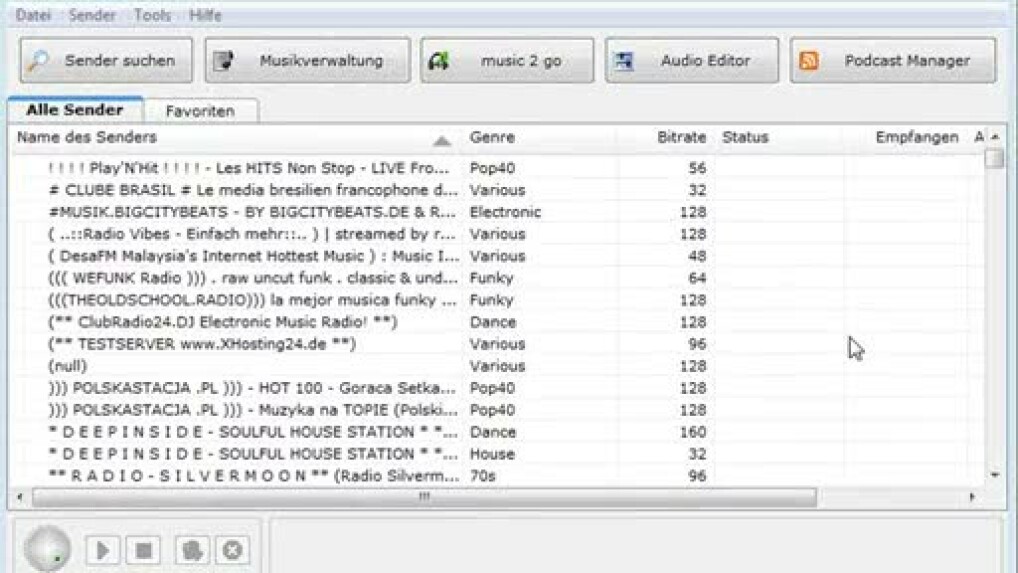1018x573 pixels.
Task: Switch to the Favoriten tab
Action: pyautogui.click(x=200, y=111)
